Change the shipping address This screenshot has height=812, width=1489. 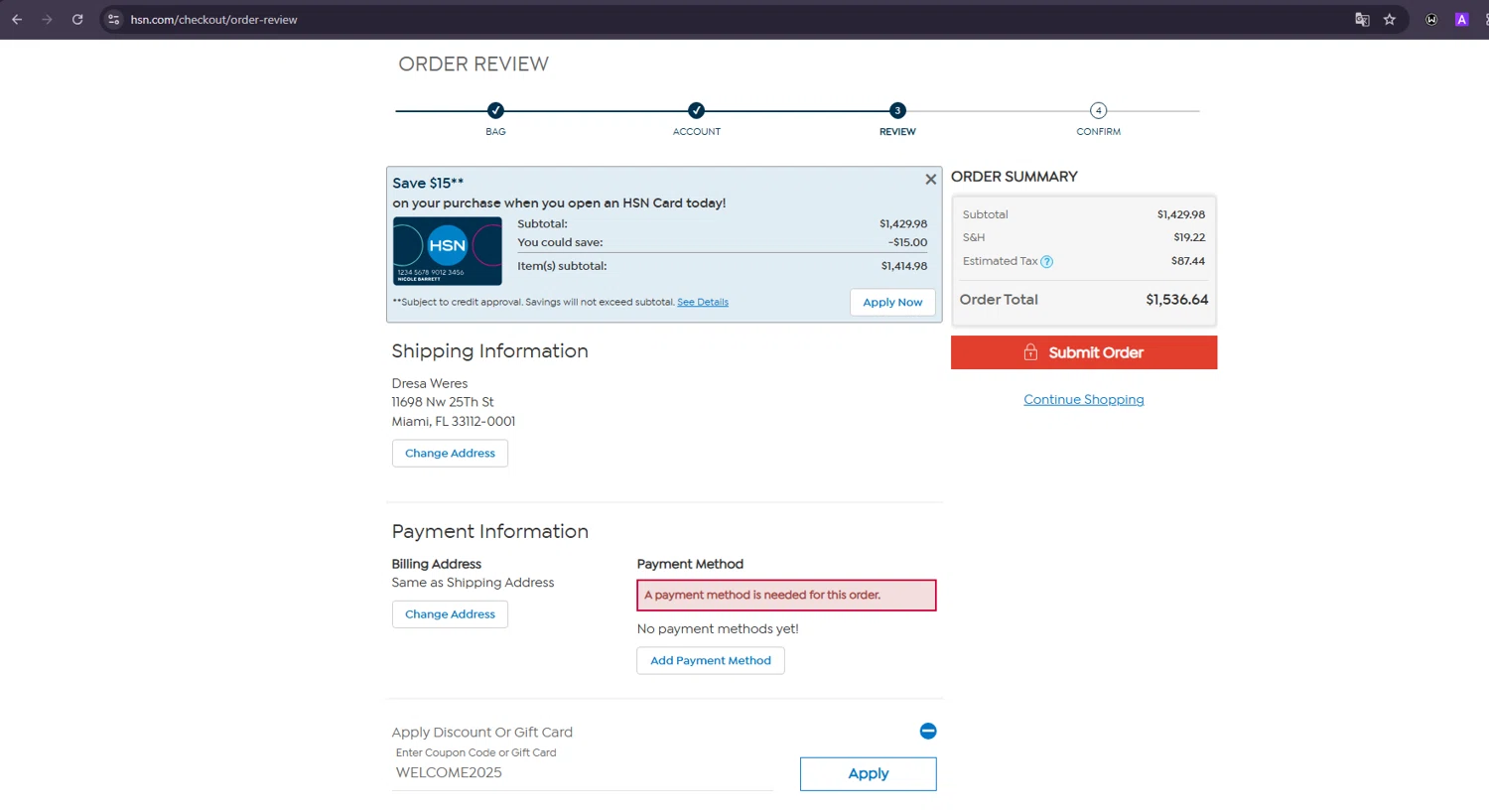[x=450, y=453]
